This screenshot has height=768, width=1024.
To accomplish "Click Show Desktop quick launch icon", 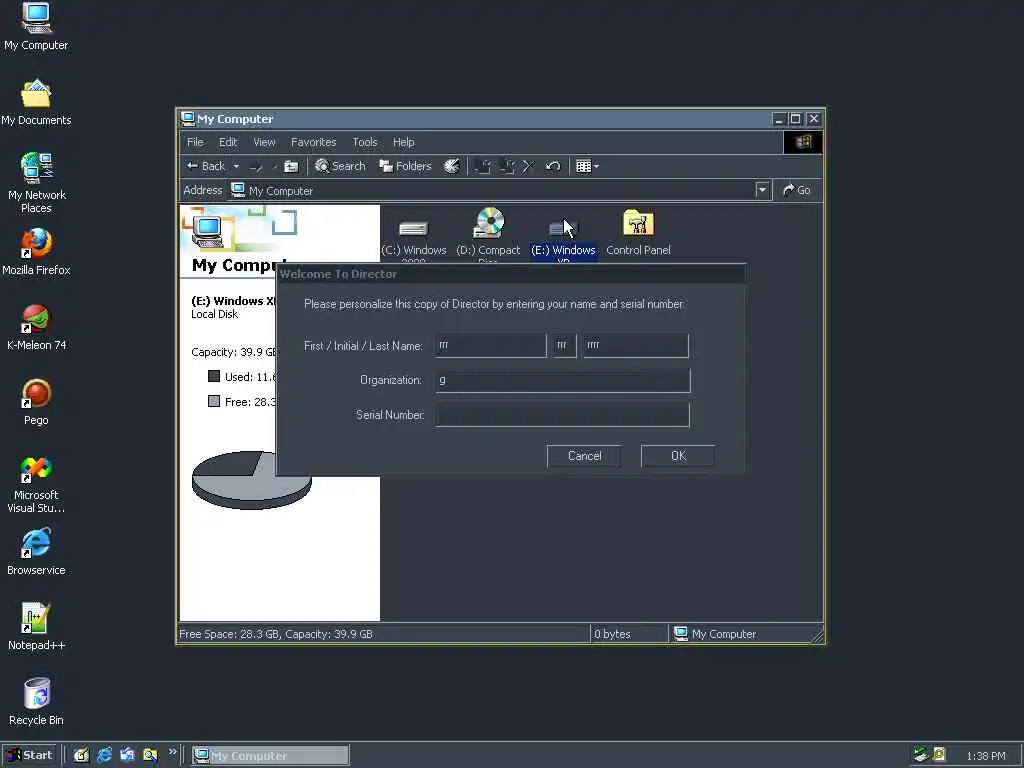I will pos(81,756).
